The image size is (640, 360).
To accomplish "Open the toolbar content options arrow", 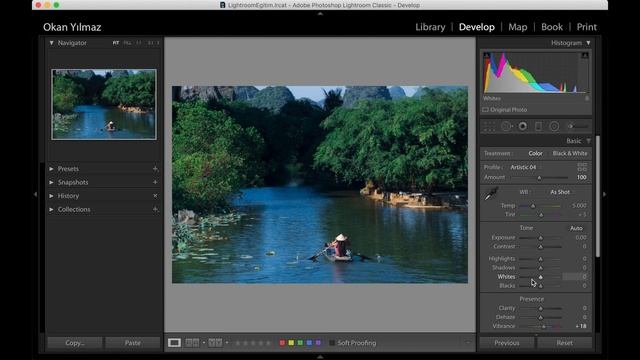I will [468, 343].
